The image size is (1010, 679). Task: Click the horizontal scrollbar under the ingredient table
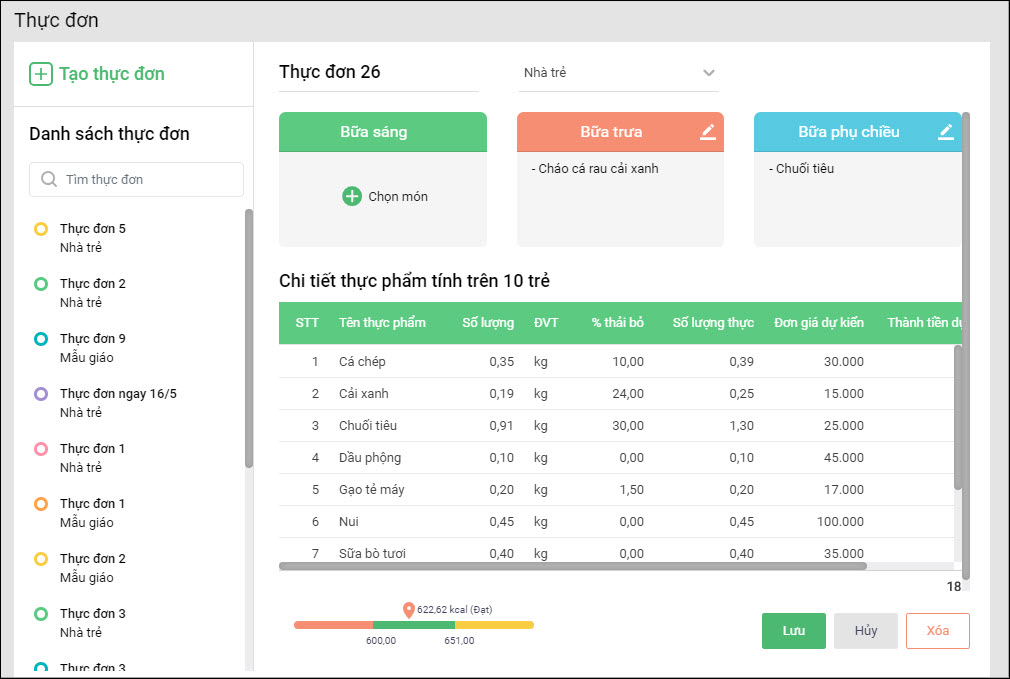pos(573,566)
